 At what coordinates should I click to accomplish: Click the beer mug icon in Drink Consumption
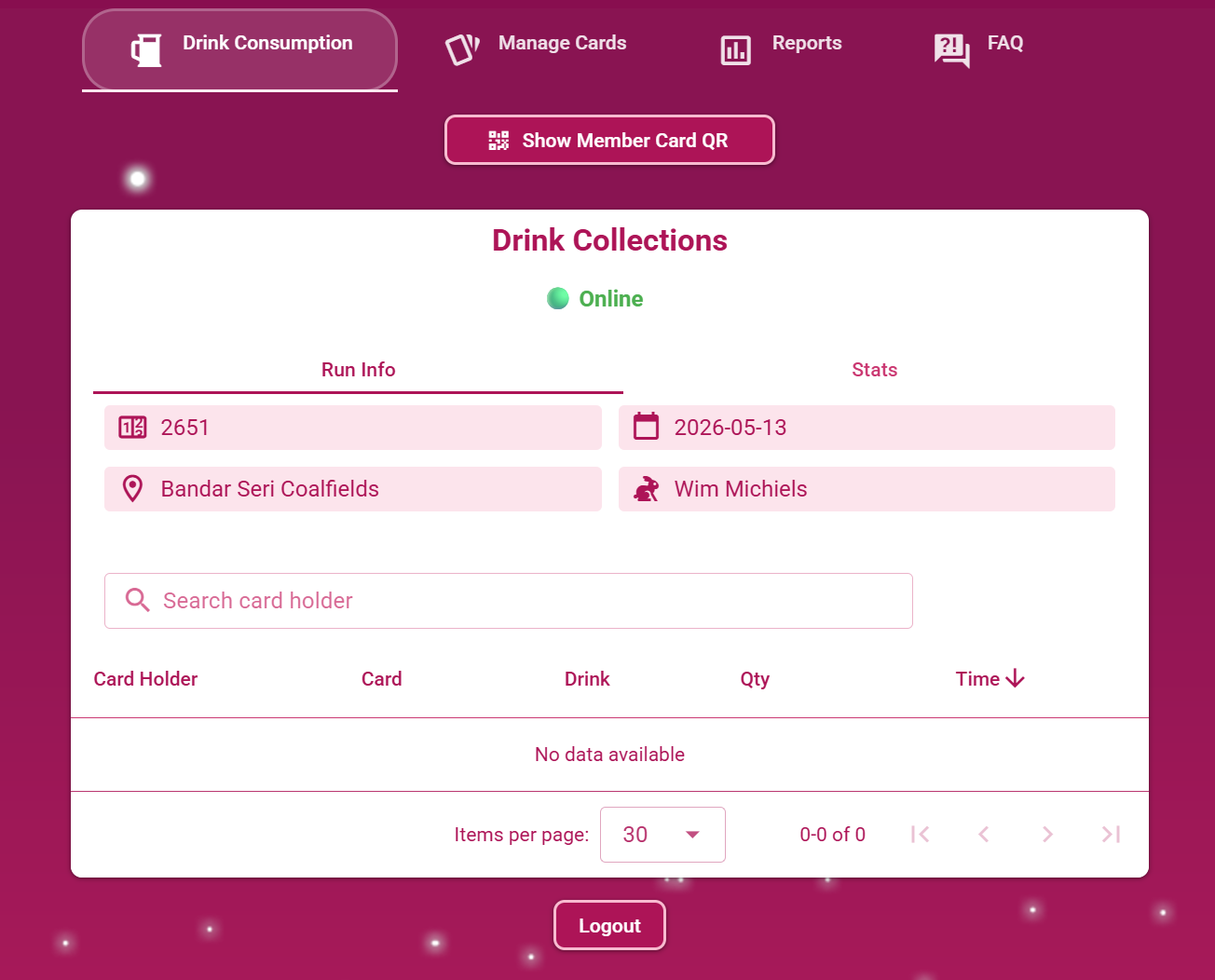click(x=146, y=50)
